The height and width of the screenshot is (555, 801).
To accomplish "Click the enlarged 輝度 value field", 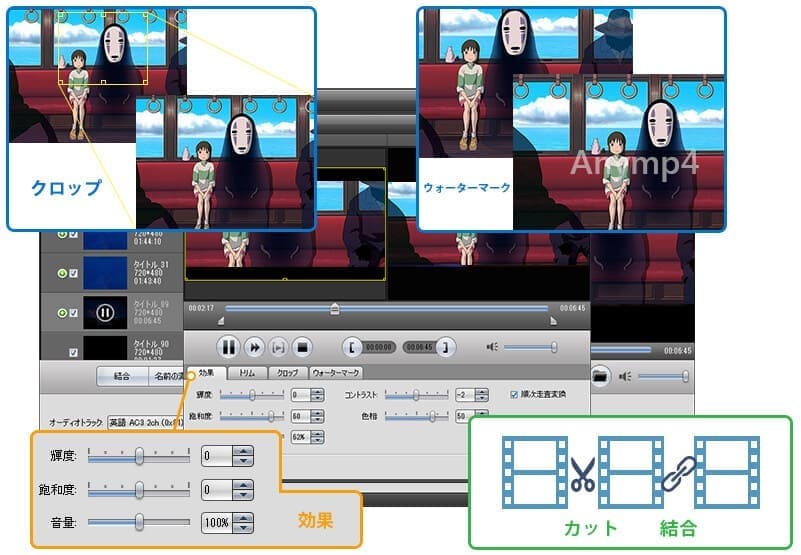I will point(217,456).
